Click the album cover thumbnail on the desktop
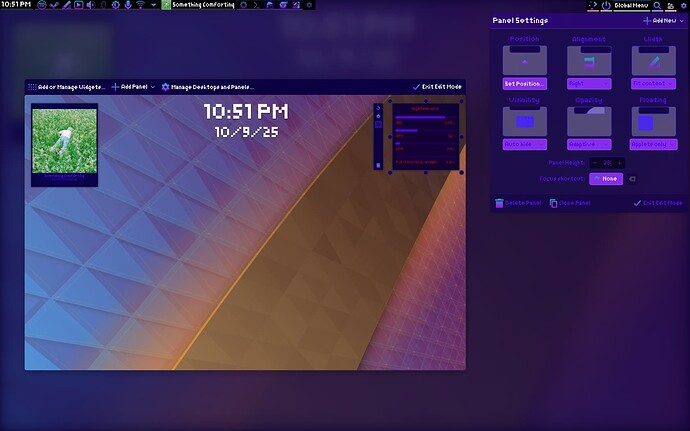This screenshot has width=690, height=431. [x=64, y=141]
